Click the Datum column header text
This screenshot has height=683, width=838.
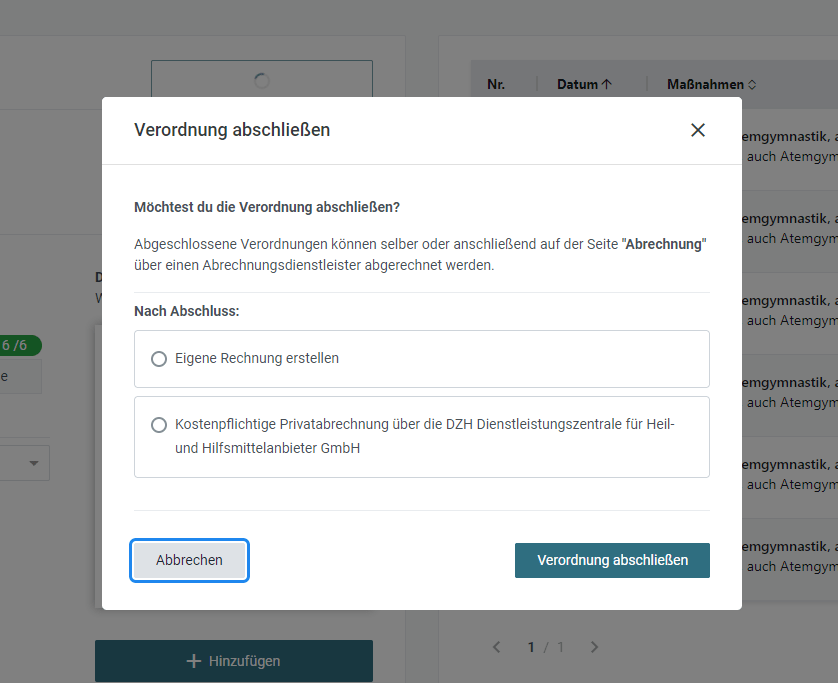(577, 84)
